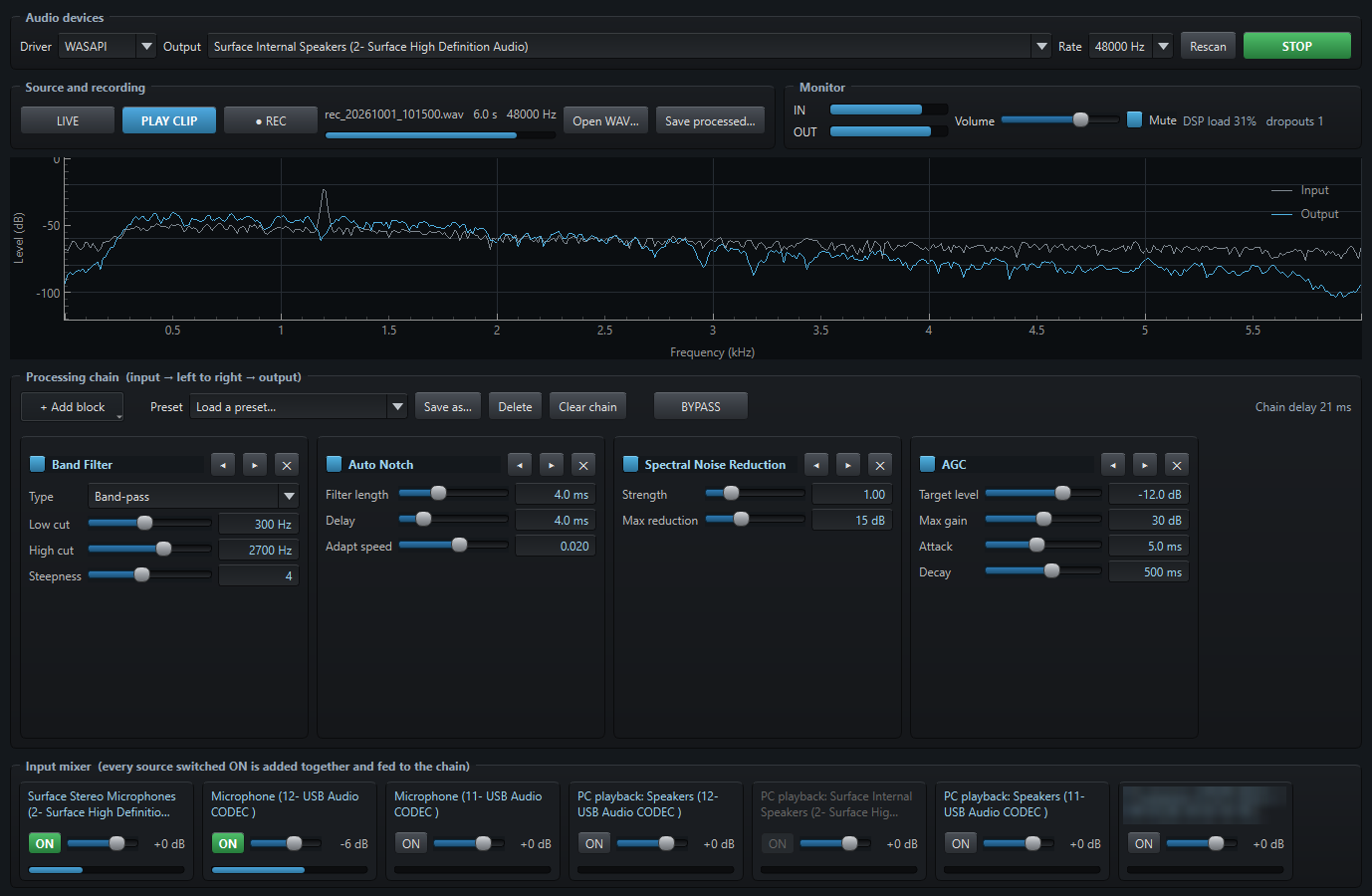Click the Max reduction value field

tap(852, 520)
